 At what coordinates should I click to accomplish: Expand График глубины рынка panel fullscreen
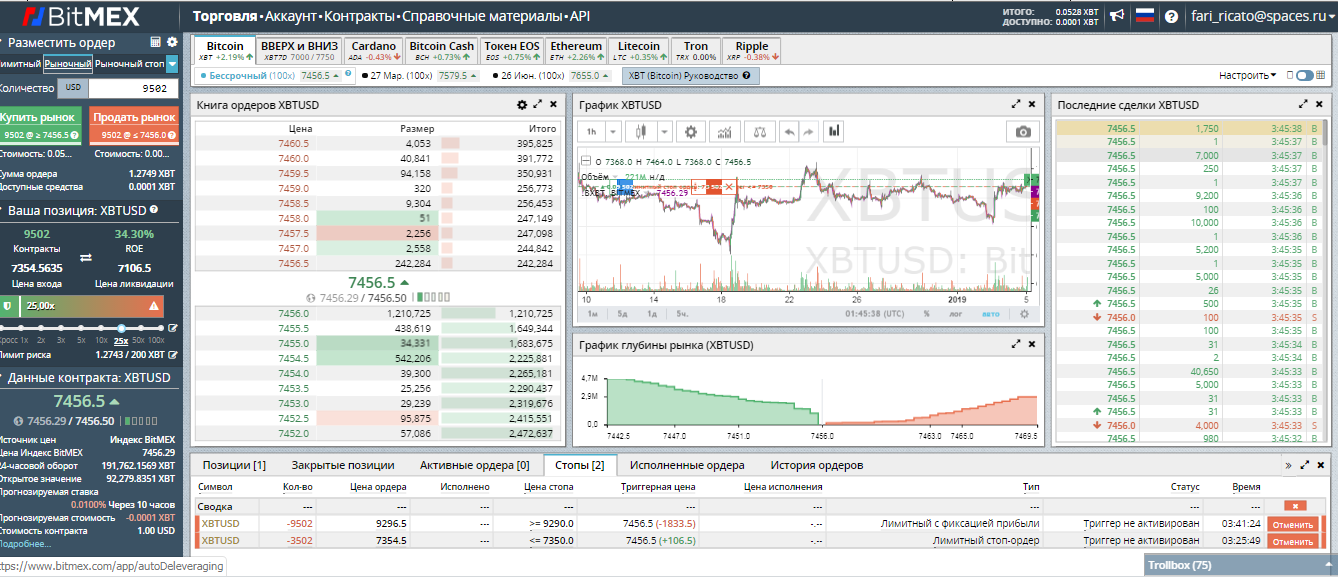click(1017, 343)
